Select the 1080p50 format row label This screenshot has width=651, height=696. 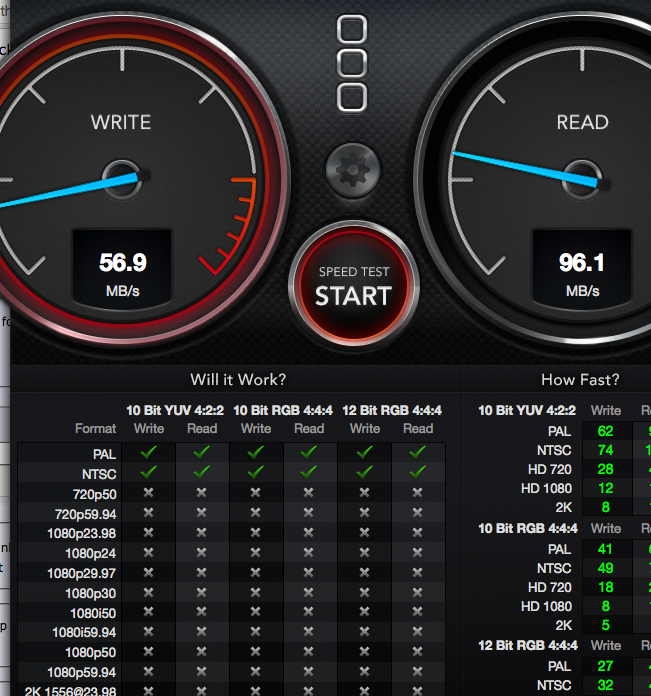click(91, 652)
